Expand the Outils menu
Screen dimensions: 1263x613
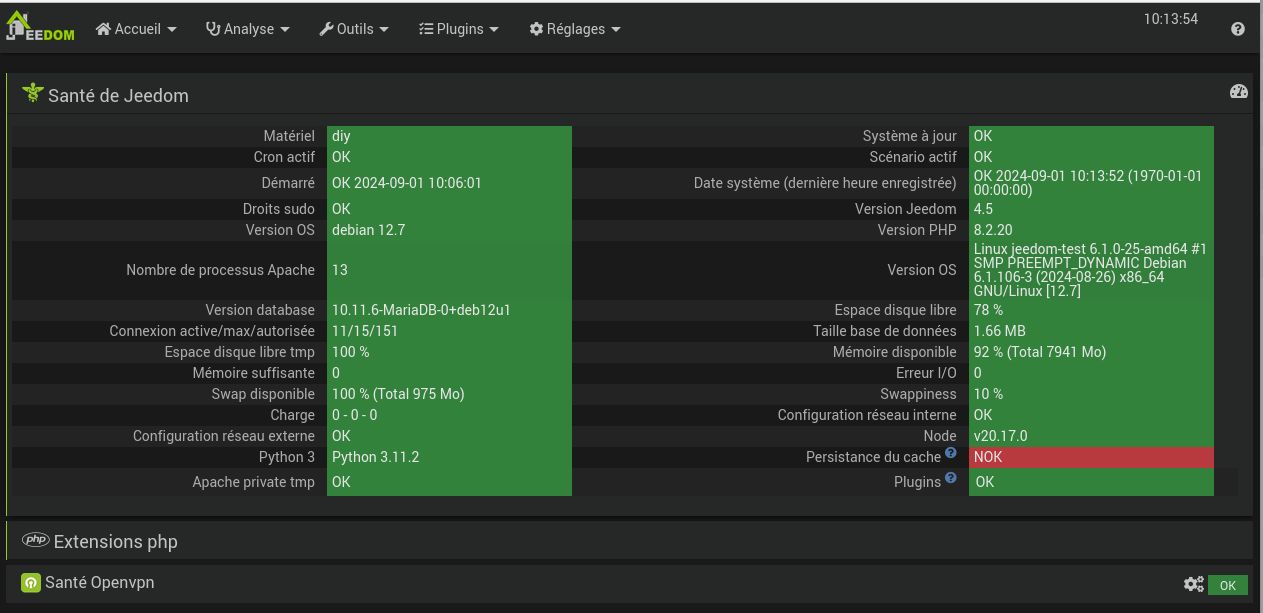pyautogui.click(x=354, y=29)
